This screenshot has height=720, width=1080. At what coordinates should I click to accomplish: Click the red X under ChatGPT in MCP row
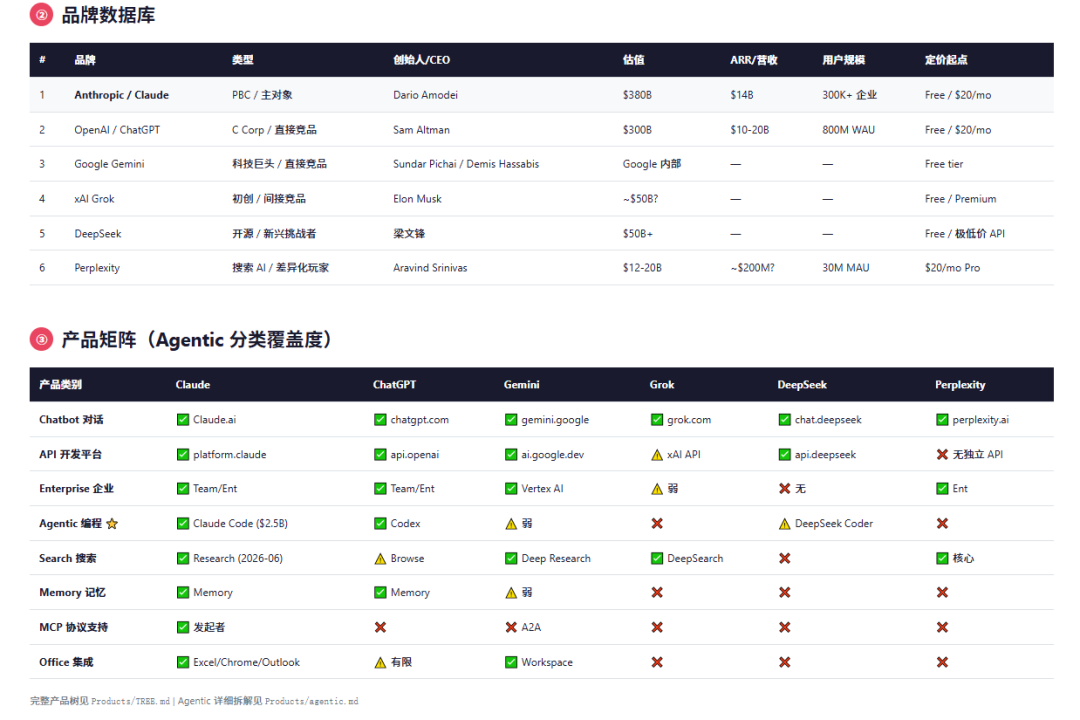click(x=380, y=627)
